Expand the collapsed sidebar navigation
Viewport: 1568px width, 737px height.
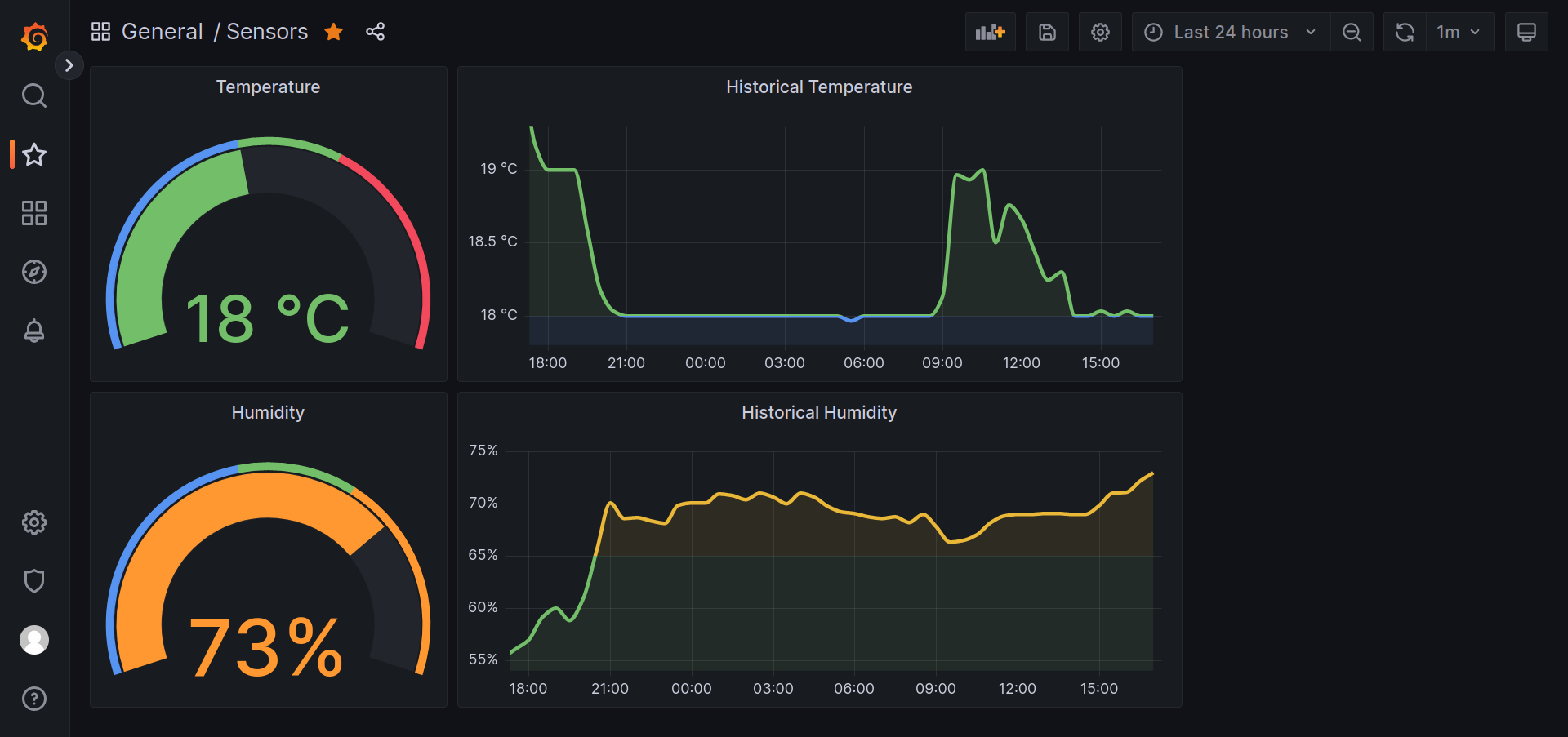click(69, 65)
